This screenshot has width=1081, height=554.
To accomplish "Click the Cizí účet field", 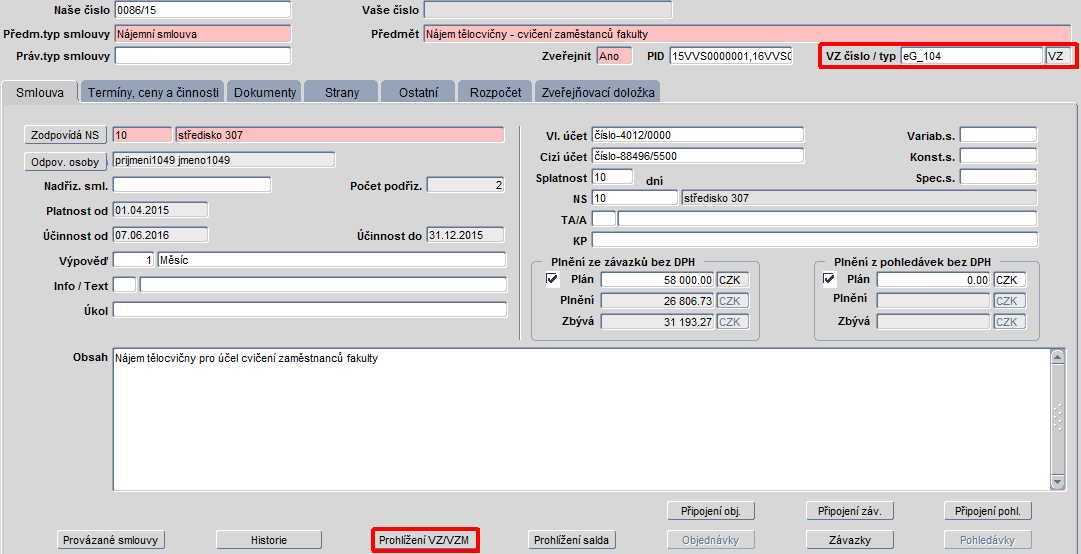I will coord(698,156).
